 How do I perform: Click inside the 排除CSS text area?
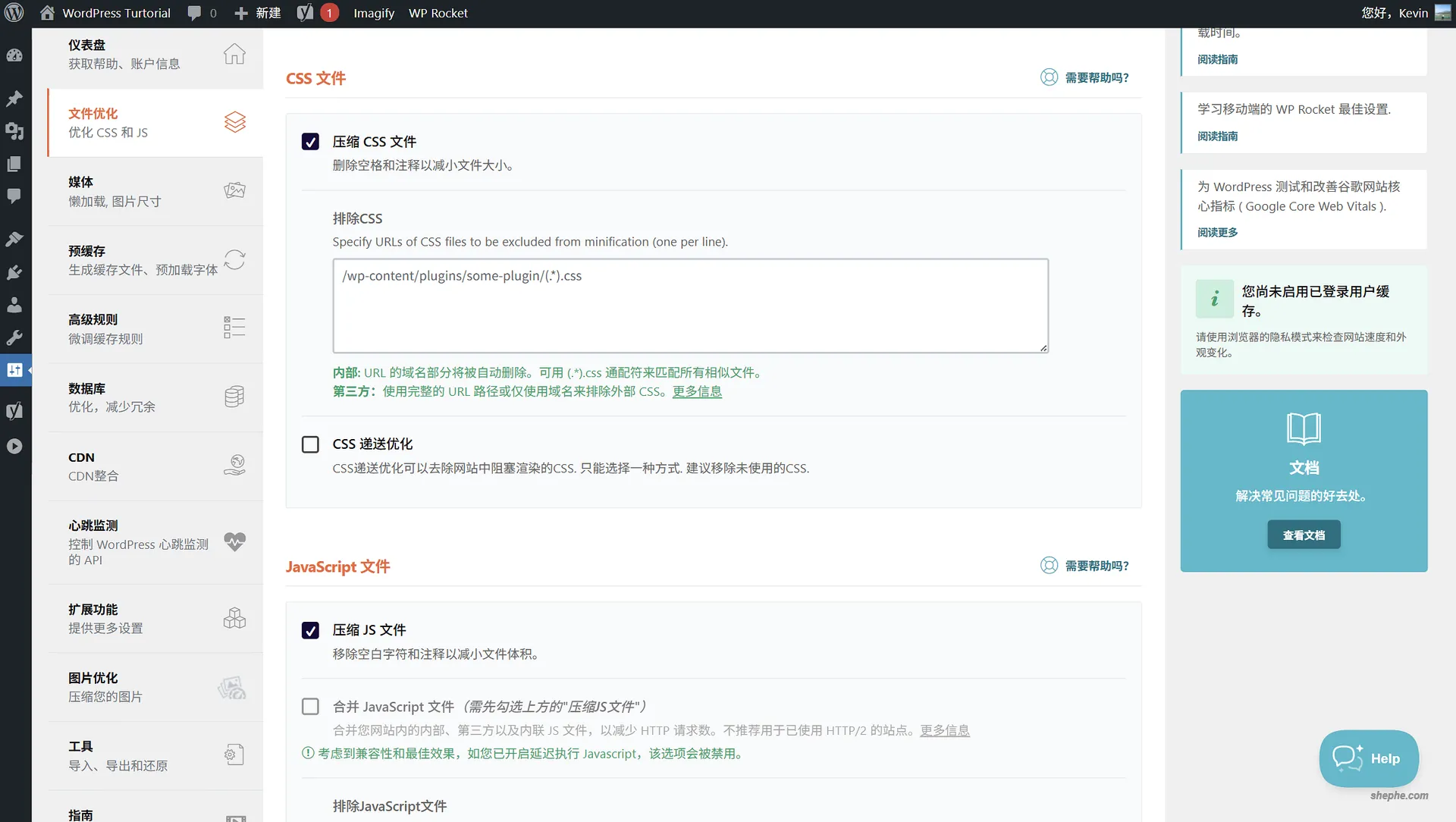pyautogui.click(x=689, y=305)
